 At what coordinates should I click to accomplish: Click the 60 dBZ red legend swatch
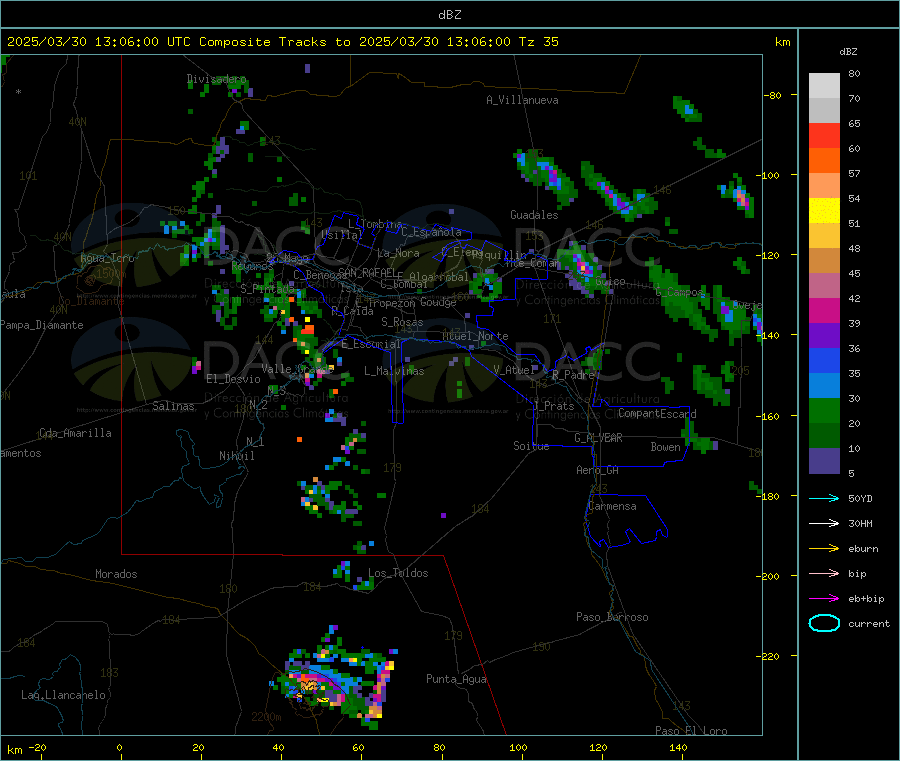[x=824, y=135]
